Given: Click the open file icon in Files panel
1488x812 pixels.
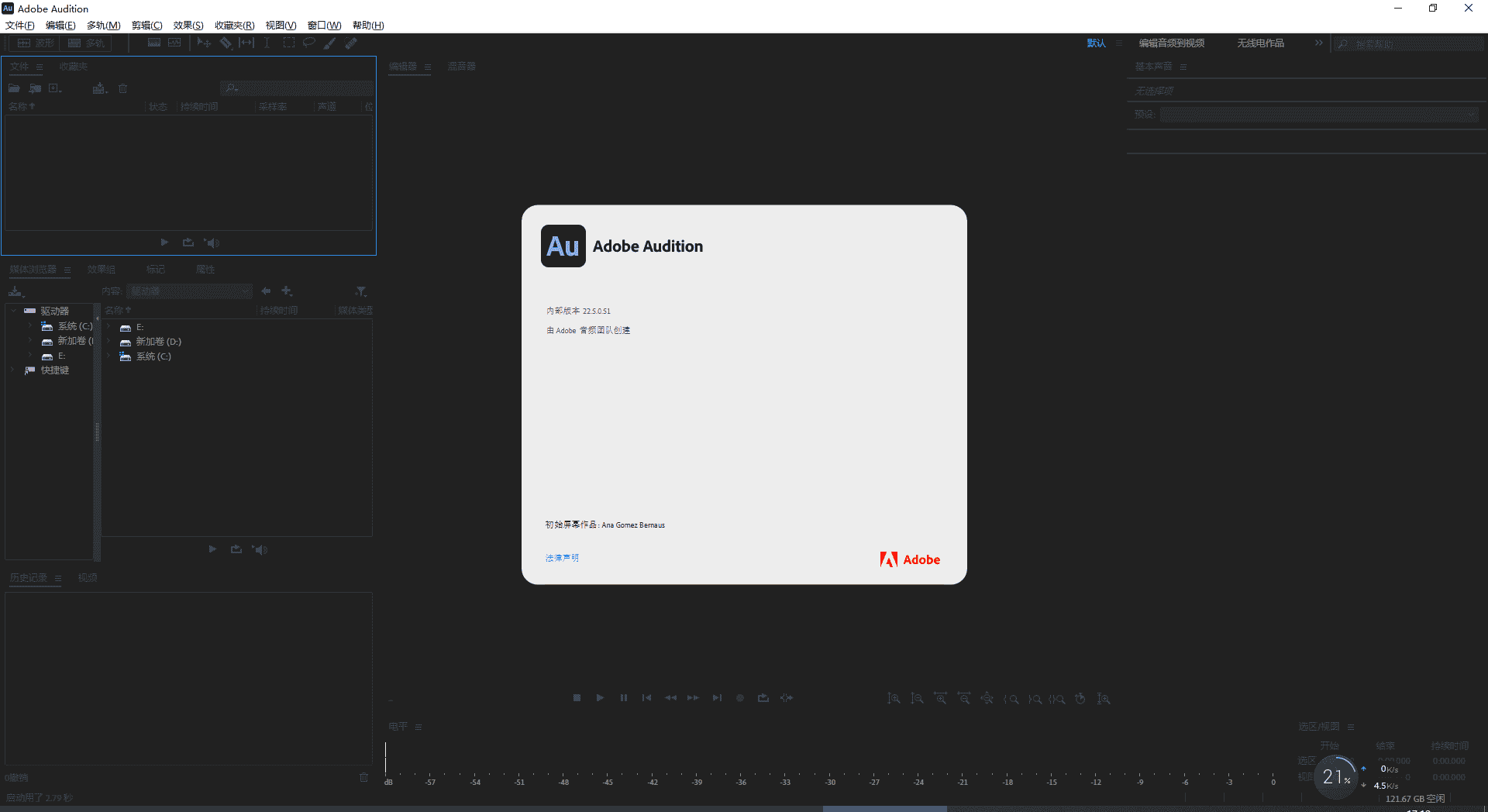Looking at the screenshot, I should 14,88.
